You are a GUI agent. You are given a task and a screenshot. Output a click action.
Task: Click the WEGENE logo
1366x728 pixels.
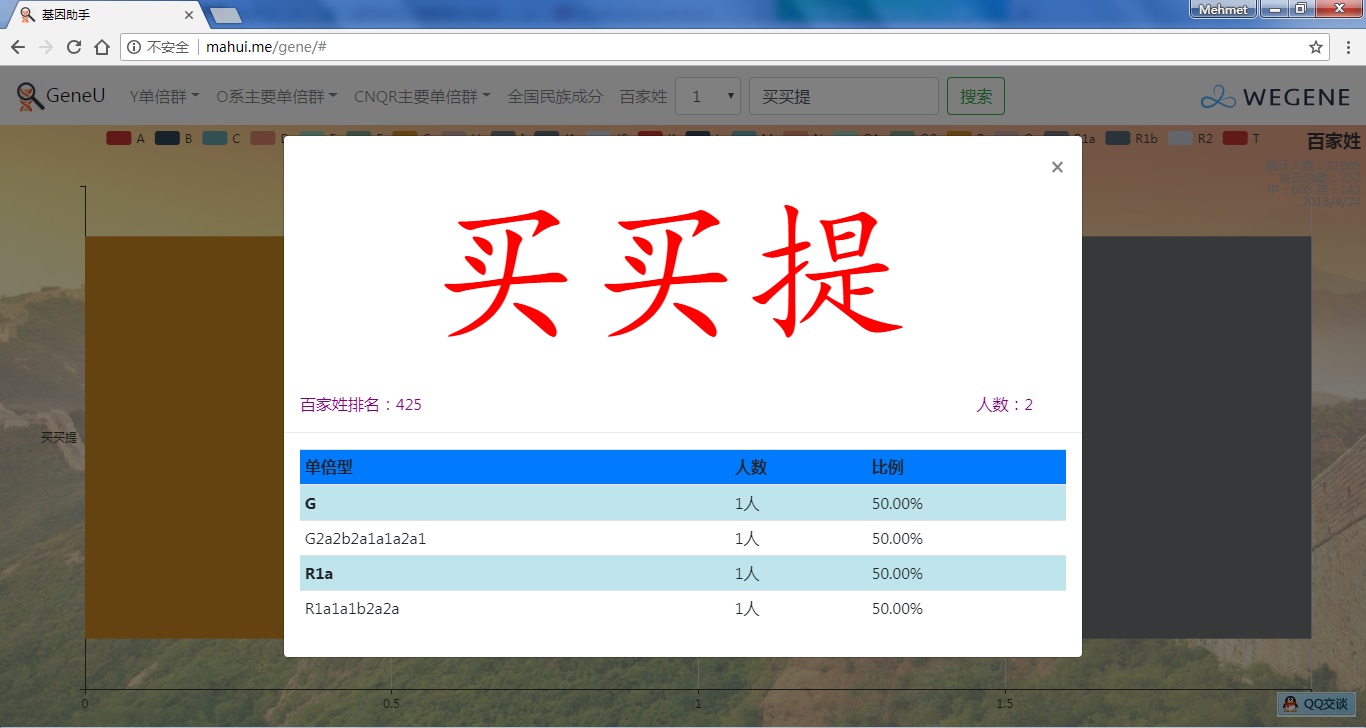click(x=1275, y=97)
